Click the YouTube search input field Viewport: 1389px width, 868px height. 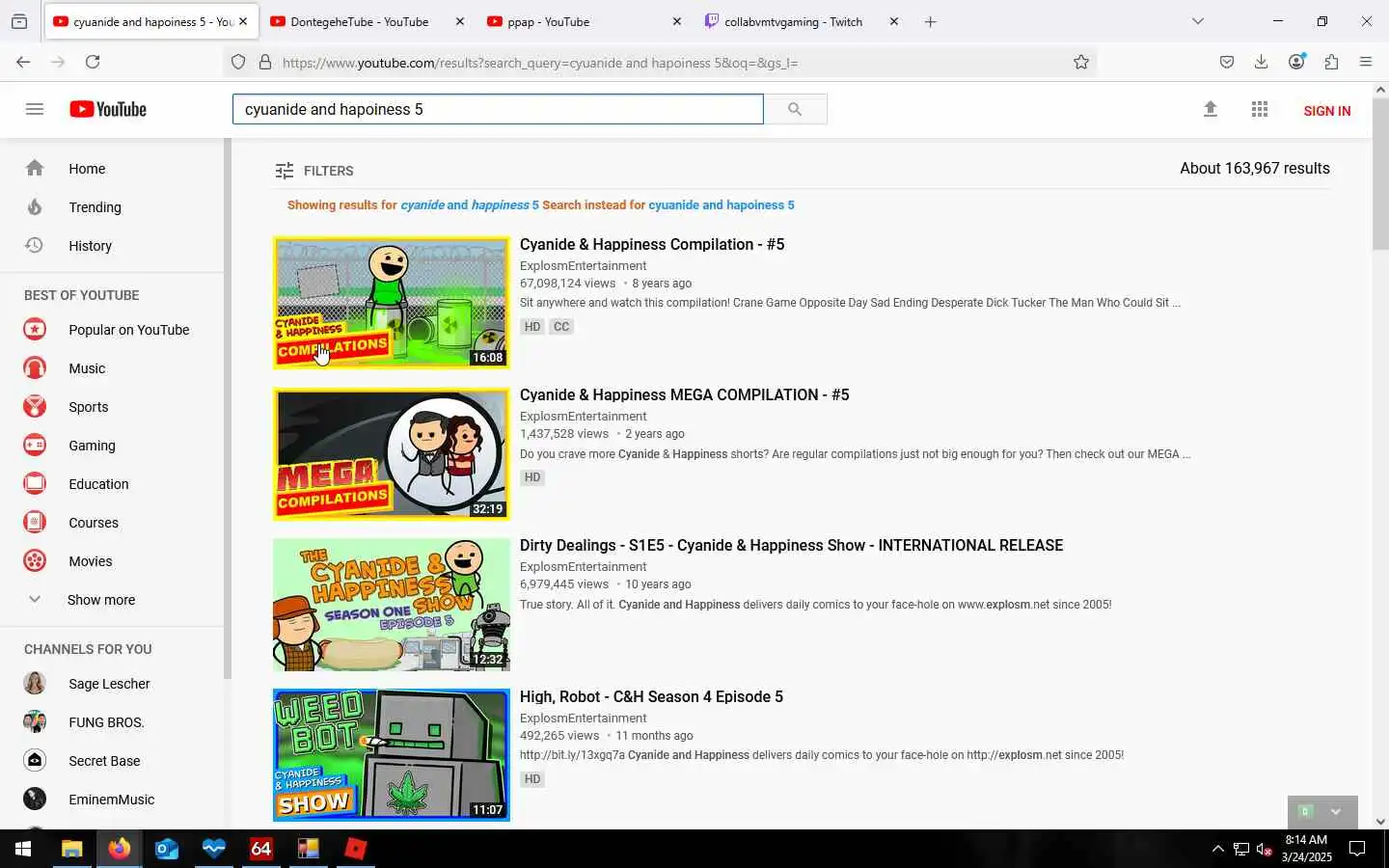pyautogui.click(x=498, y=109)
